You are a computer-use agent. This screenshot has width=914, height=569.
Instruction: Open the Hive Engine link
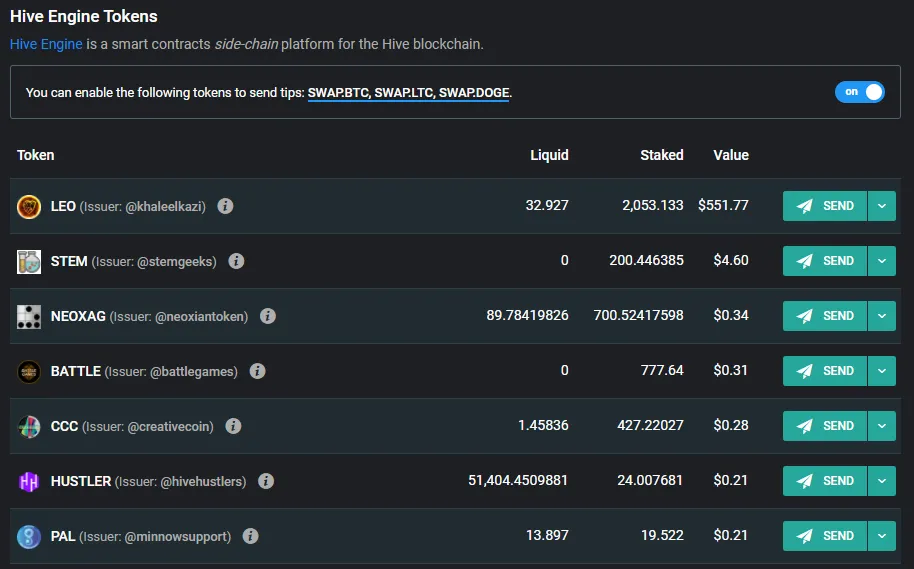(x=46, y=44)
